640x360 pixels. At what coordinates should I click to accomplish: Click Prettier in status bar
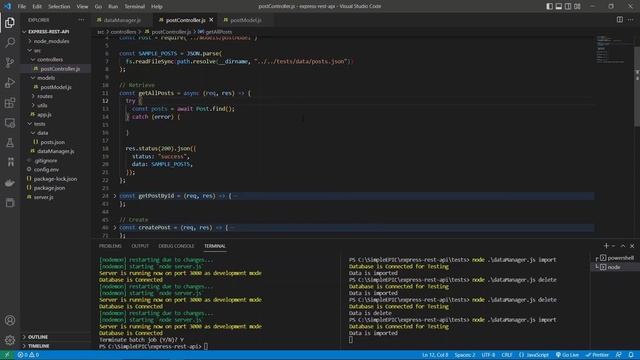pos(597,355)
